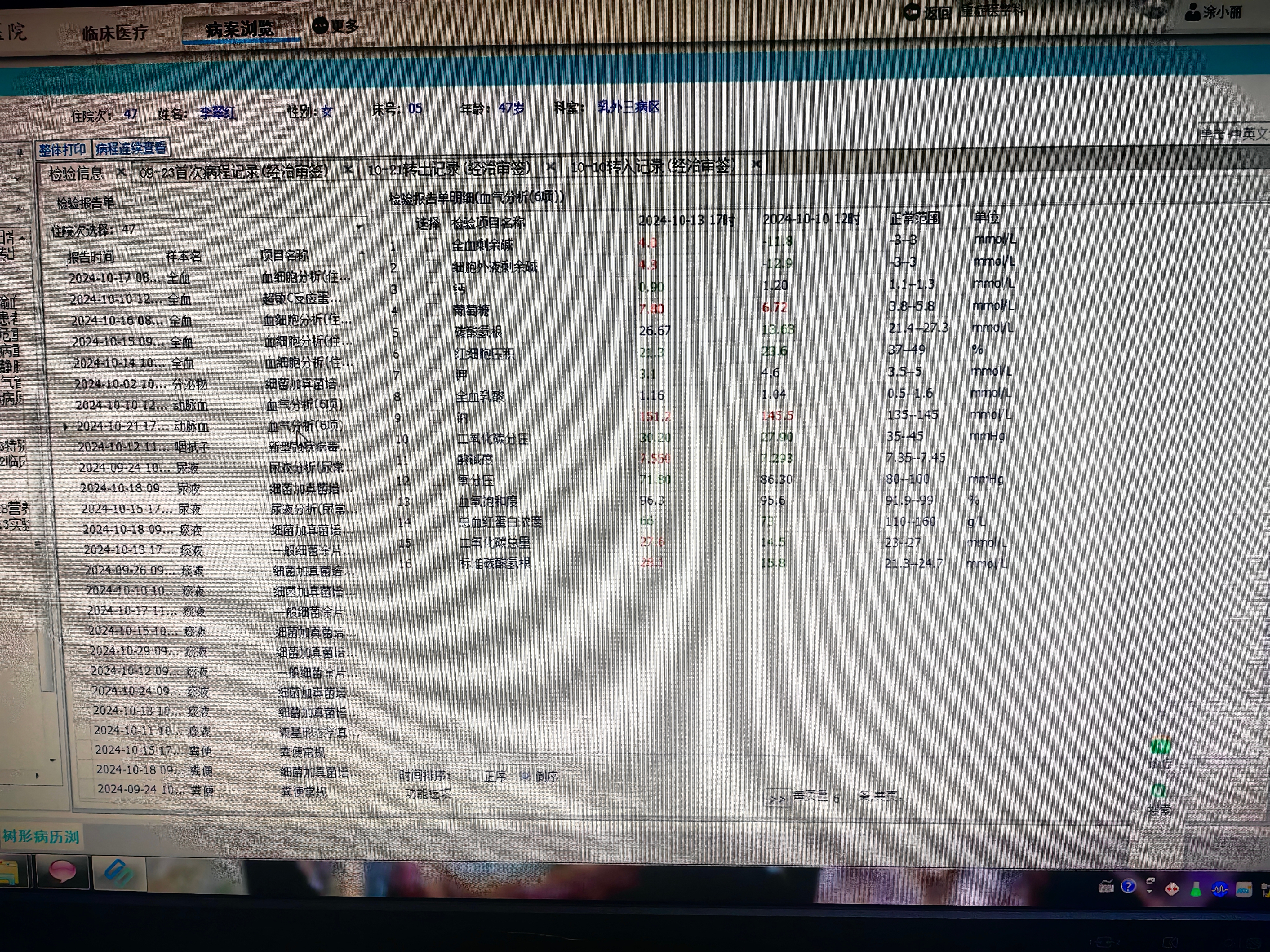Click the 搜索 magnifier floating icon

[x=1159, y=792]
